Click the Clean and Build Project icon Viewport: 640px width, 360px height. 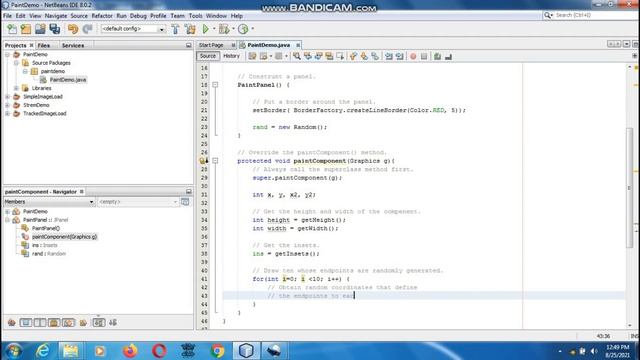coord(190,29)
